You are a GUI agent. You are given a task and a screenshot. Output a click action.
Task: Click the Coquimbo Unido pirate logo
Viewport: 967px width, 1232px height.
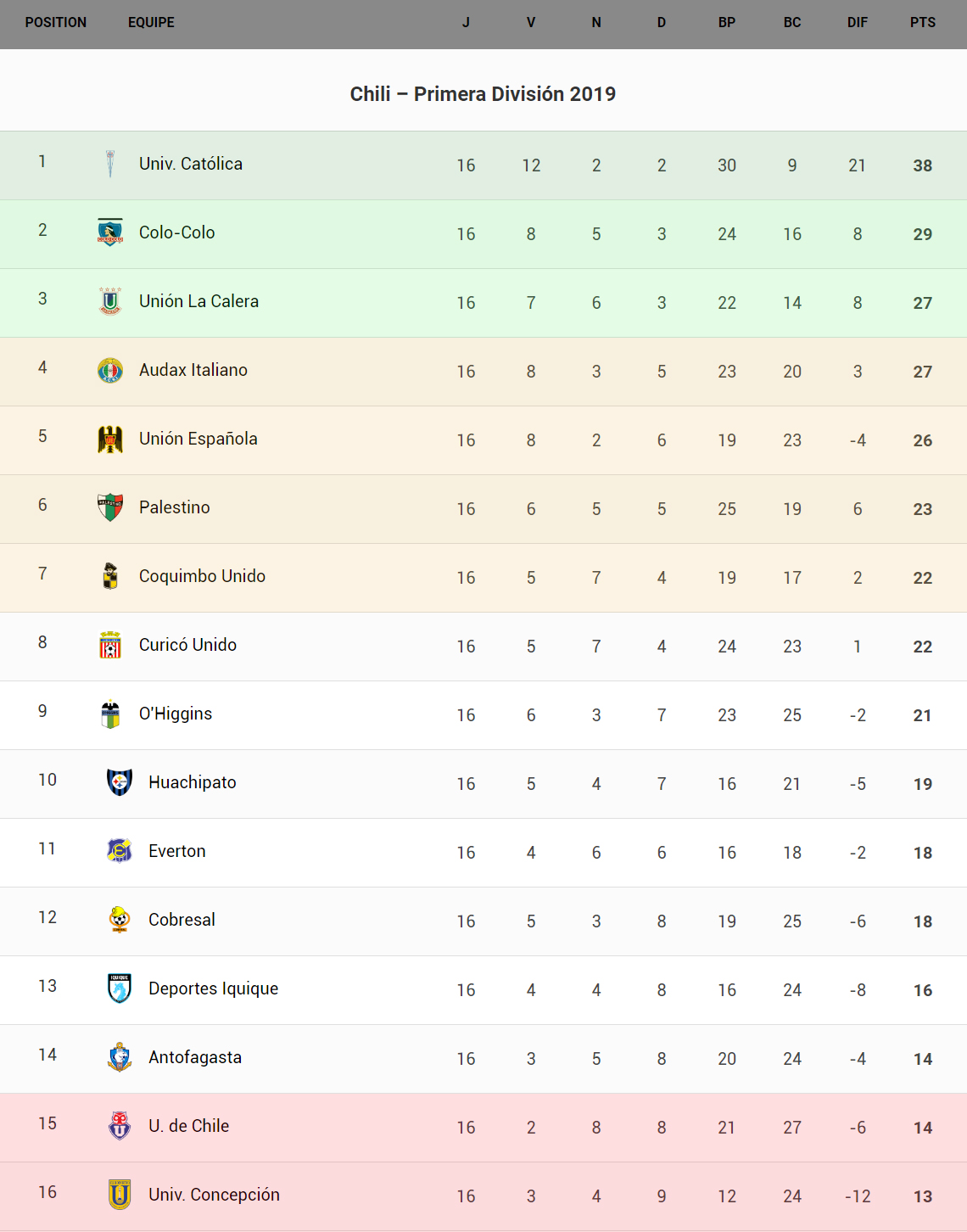click(110, 576)
